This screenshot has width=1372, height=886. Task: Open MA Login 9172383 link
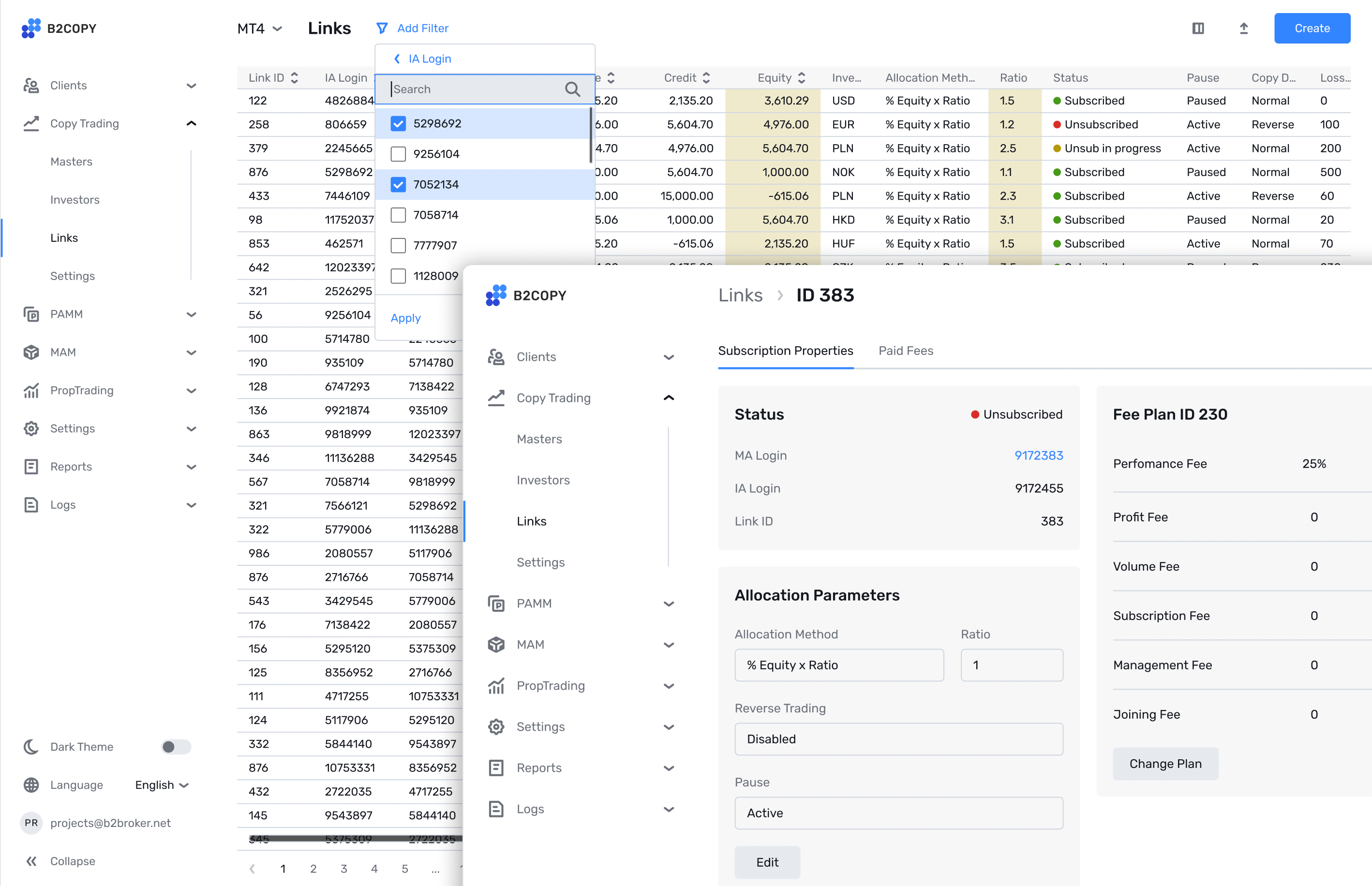point(1038,455)
